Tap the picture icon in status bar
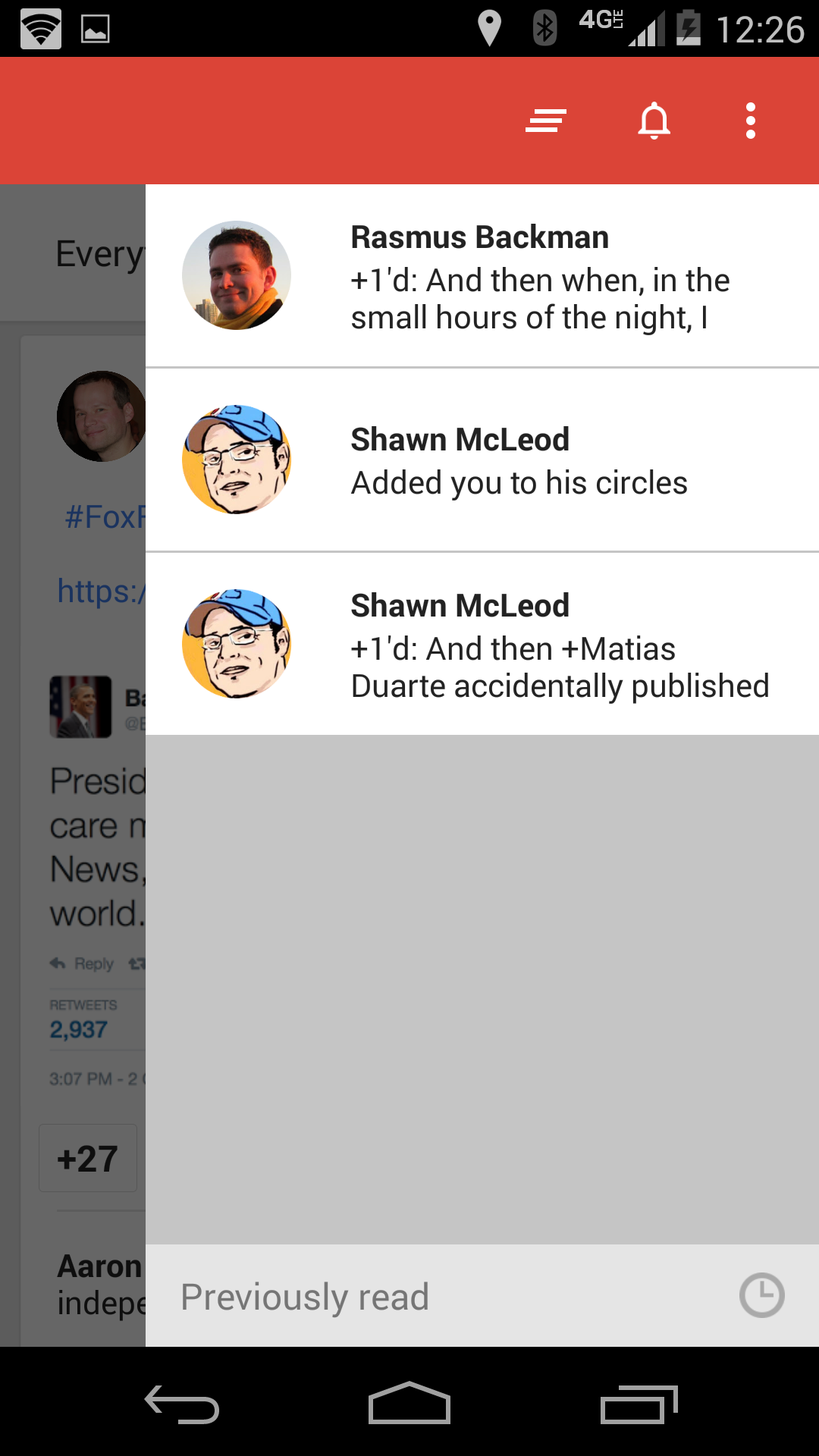The width and height of the screenshot is (819, 1456). pos(96,29)
